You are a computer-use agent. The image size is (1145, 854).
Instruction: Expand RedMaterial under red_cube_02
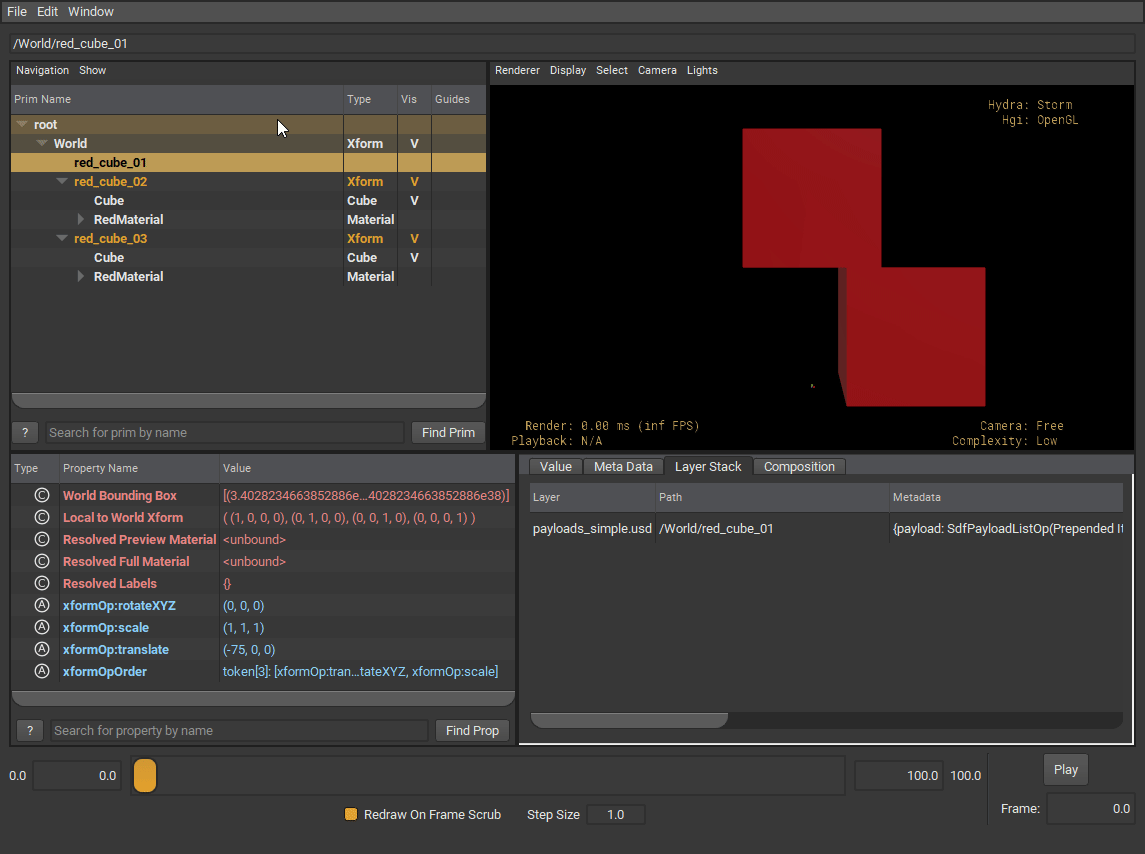81,219
